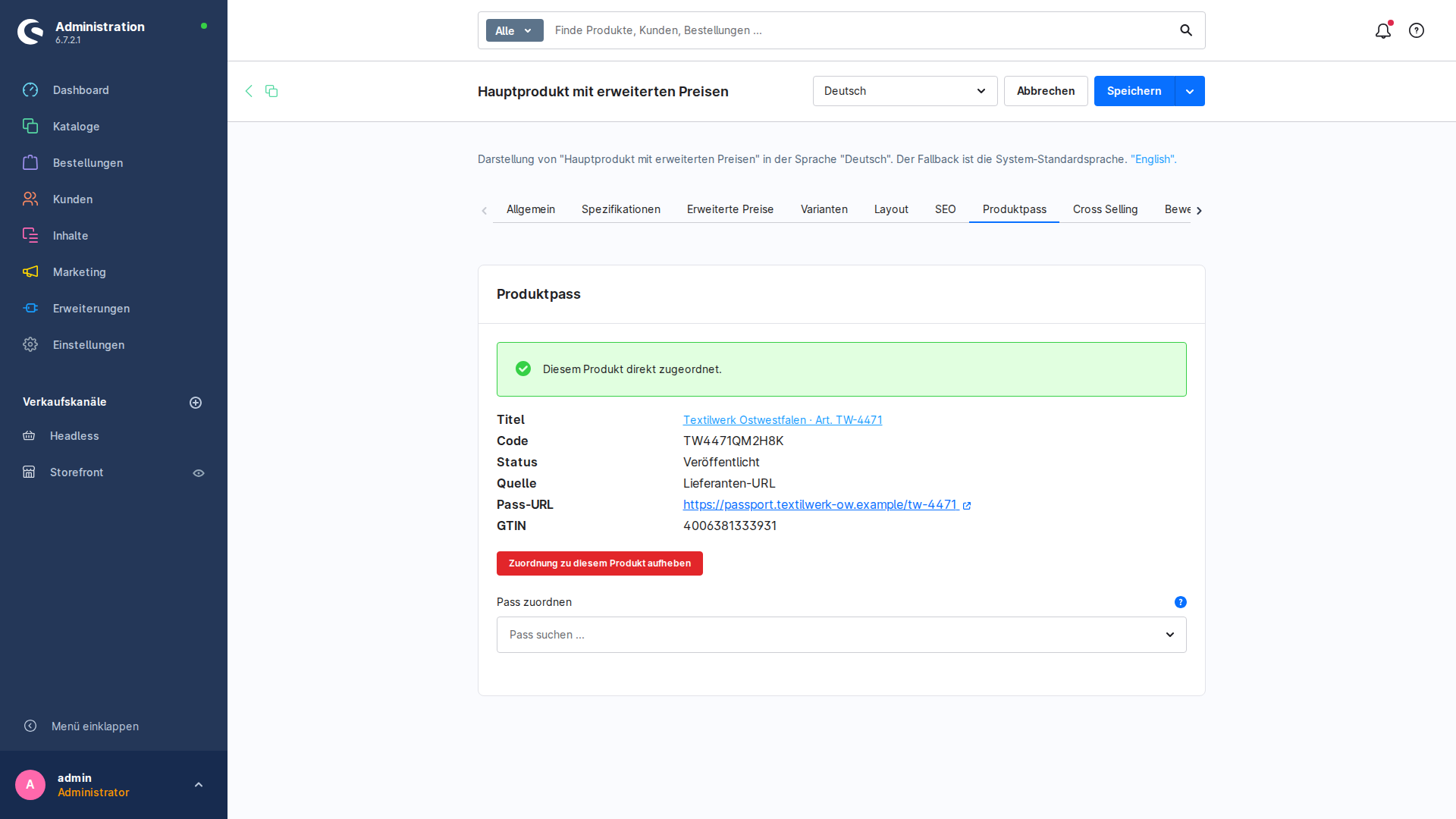1456x819 pixels.
Task: Add a new Verkaufskanal with plus icon
Action: [196, 403]
